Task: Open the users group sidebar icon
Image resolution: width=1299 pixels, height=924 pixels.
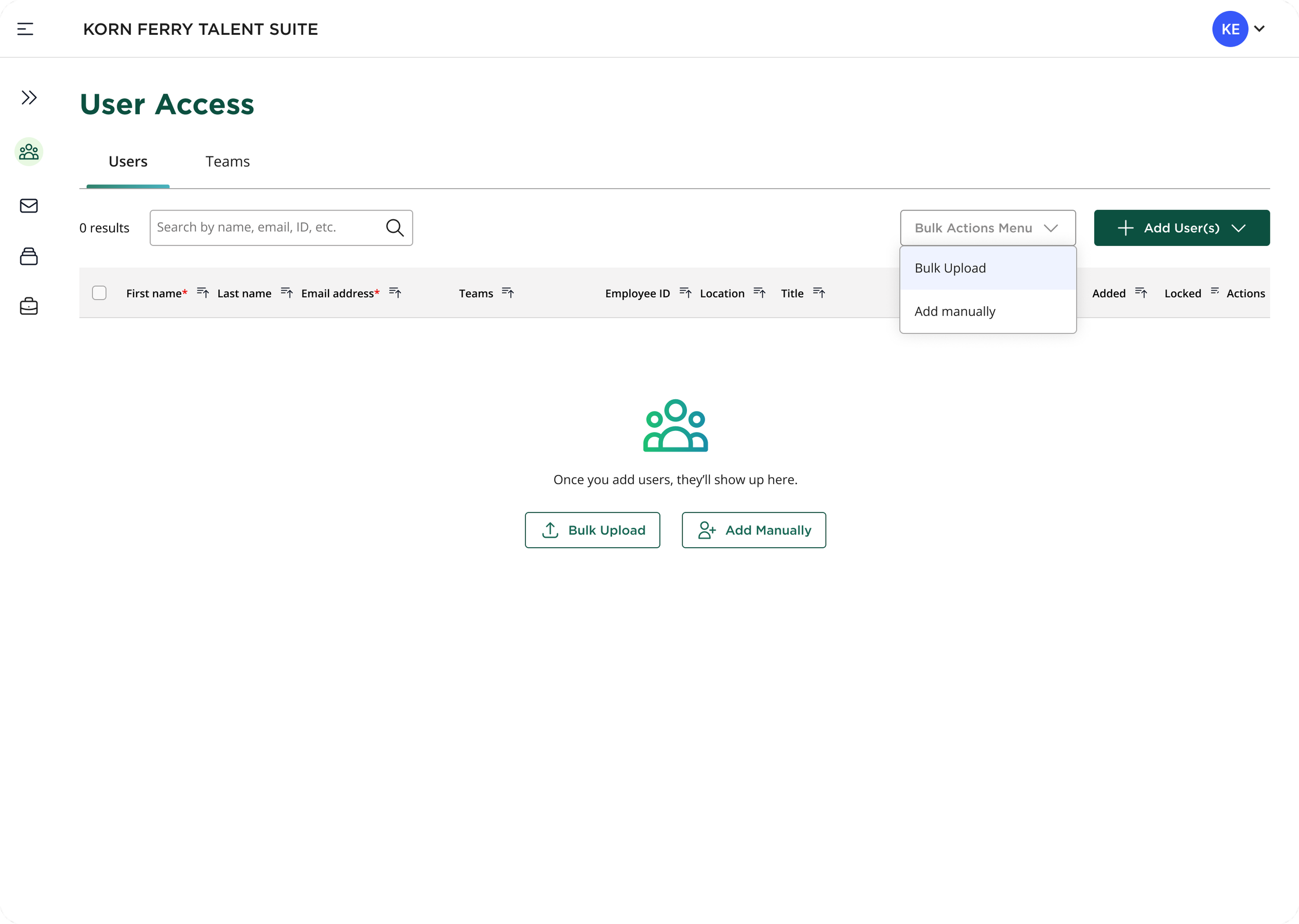Action: 29,152
